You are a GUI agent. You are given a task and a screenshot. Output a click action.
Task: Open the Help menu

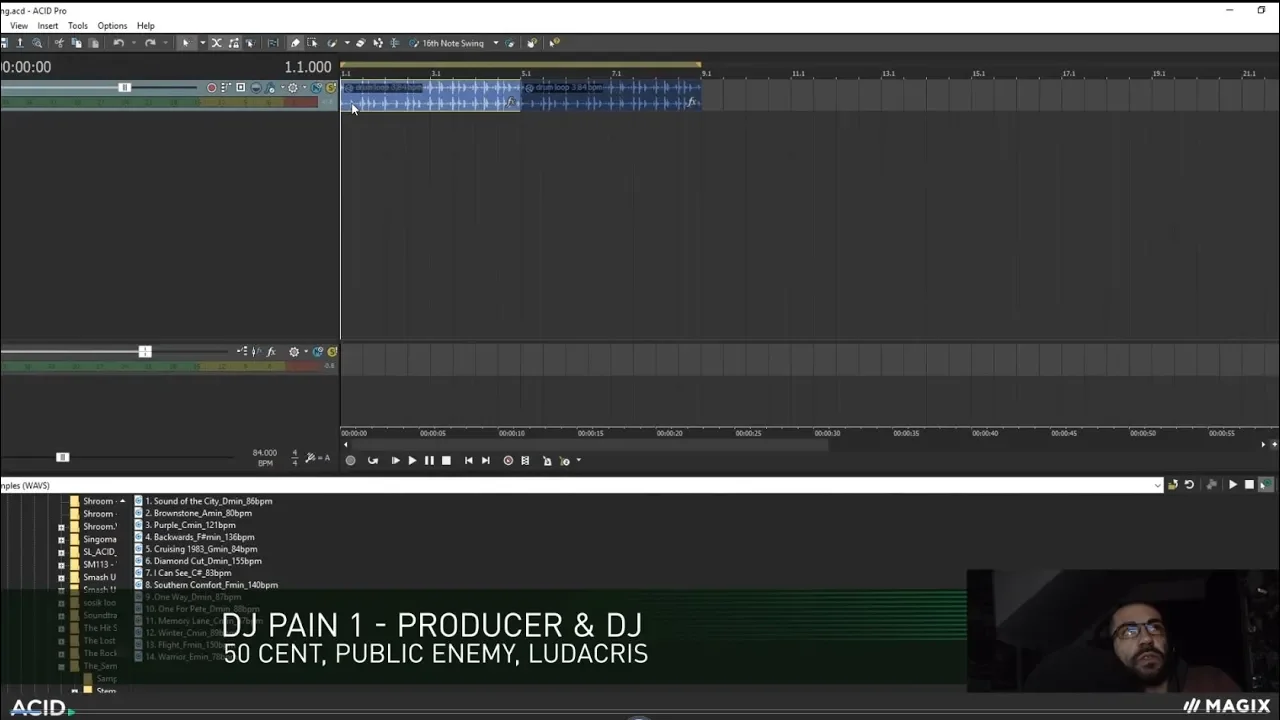pyautogui.click(x=146, y=26)
